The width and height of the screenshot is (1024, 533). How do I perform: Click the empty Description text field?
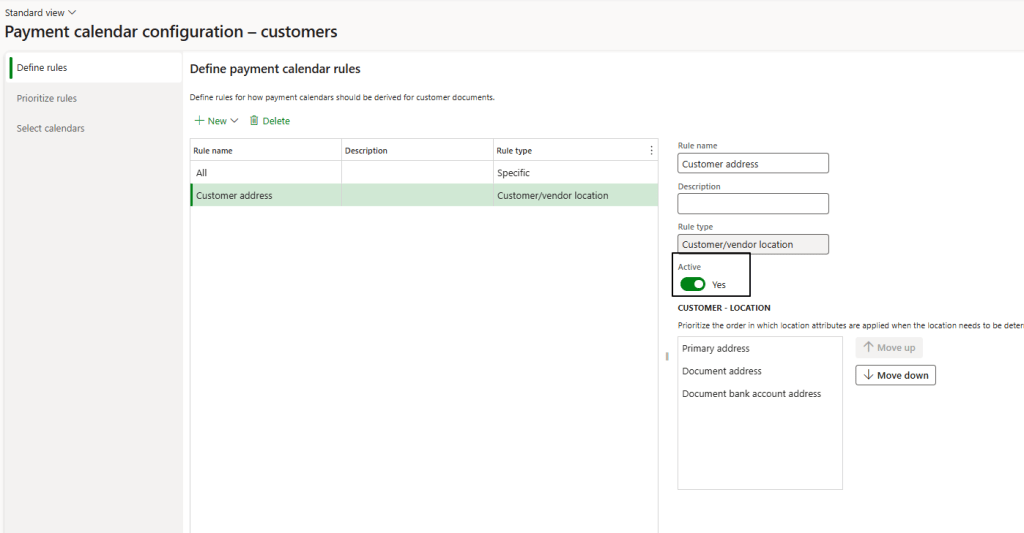pos(753,204)
